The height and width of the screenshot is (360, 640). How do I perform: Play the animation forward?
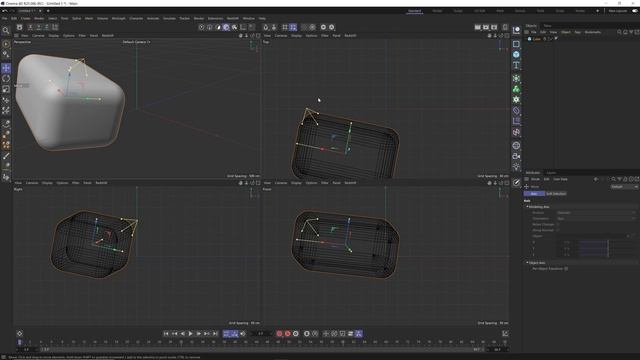click(191, 333)
